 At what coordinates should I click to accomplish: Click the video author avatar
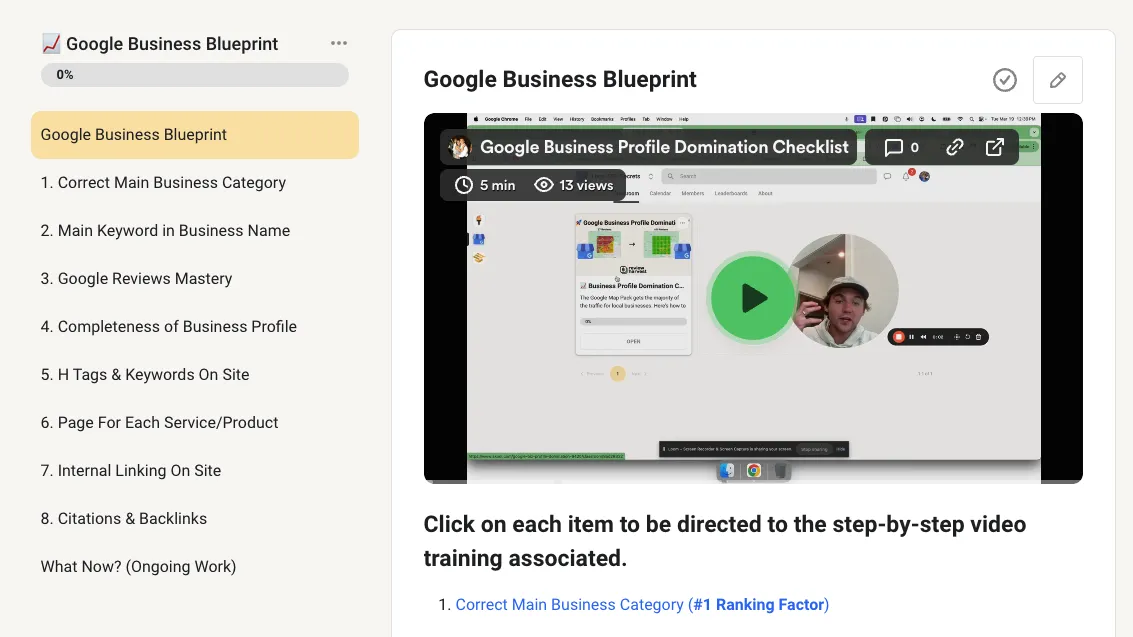click(x=460, y=147)
